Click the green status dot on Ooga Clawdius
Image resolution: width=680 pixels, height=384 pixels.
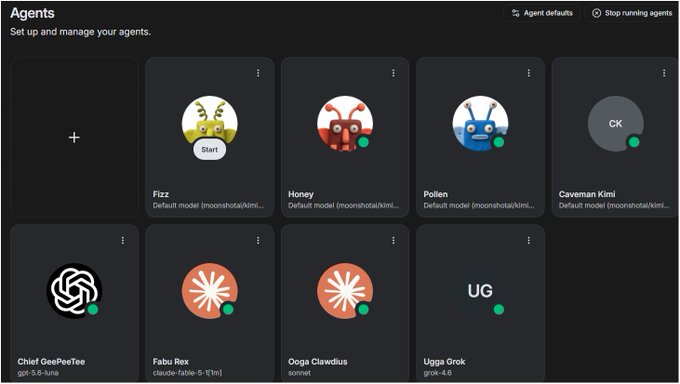pyautogui.click(x=363, y=309)
